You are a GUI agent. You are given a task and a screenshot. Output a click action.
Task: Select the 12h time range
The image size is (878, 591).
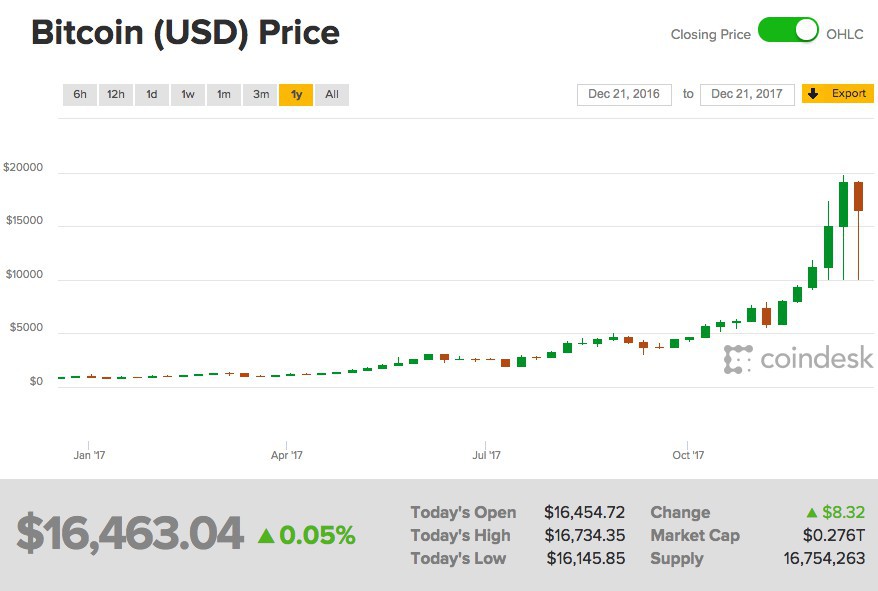coord(115,94)
